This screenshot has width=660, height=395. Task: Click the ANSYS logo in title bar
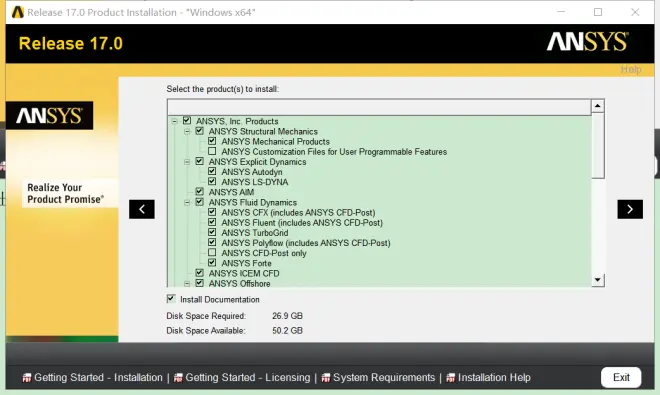tap(17, 12)
